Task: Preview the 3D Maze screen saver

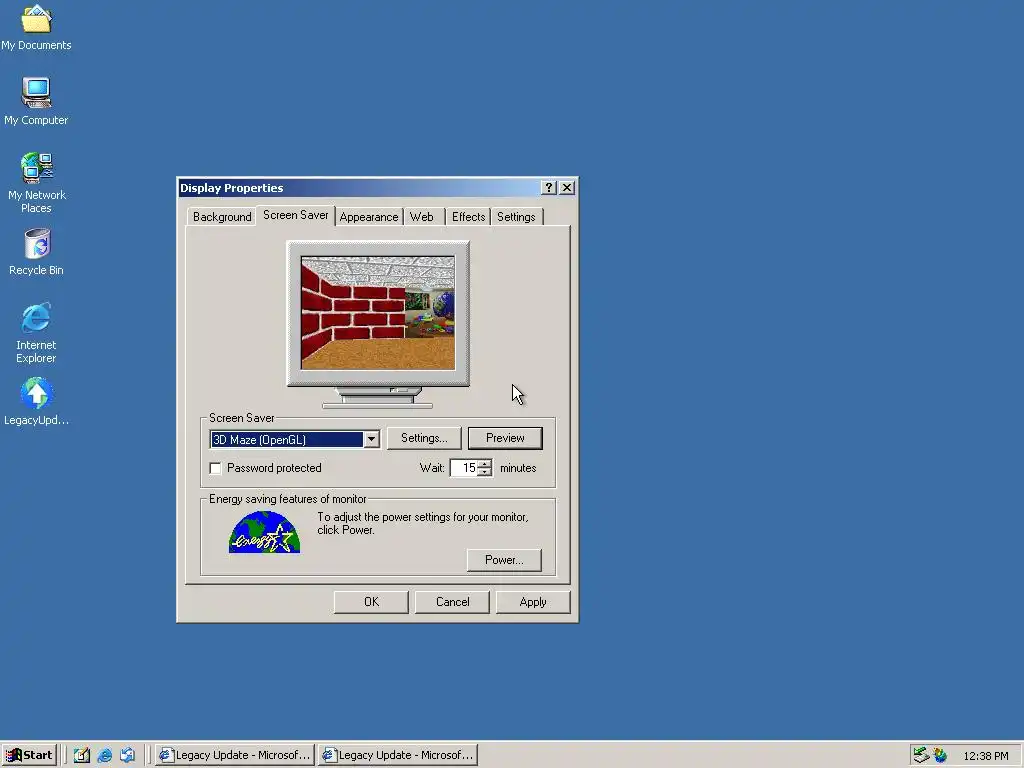Action: point(505,438)
